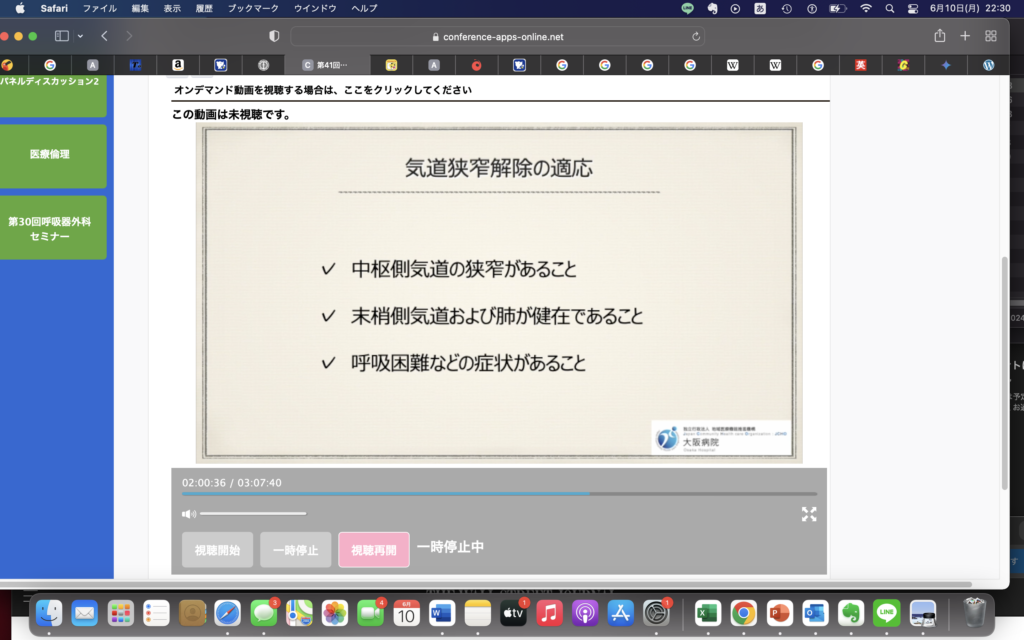Click the Safari share icon
This screenshot has width=1024, height=640.
[939, 36]
